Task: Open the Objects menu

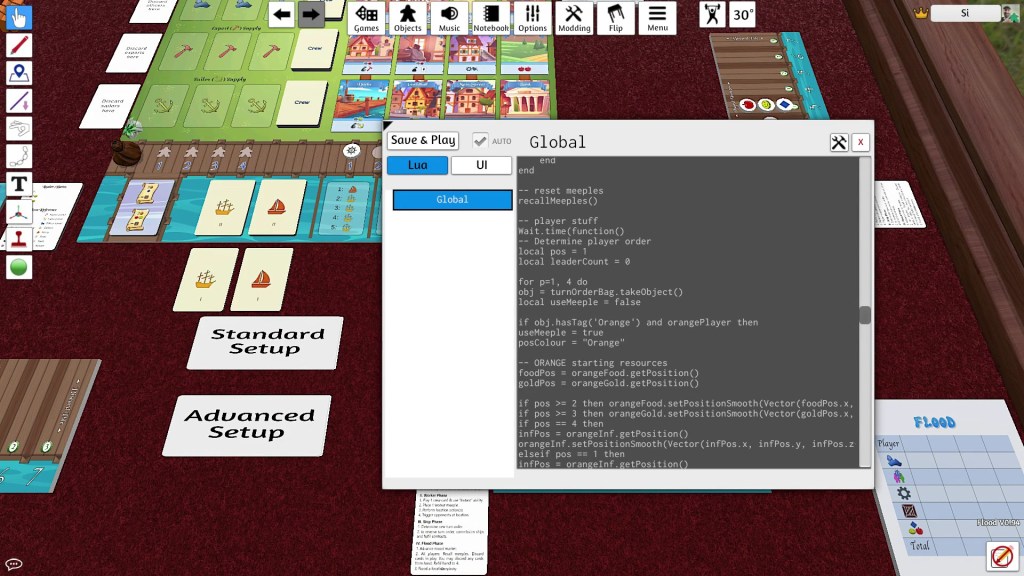Action: pyautogui.click(x=407, y=17)
